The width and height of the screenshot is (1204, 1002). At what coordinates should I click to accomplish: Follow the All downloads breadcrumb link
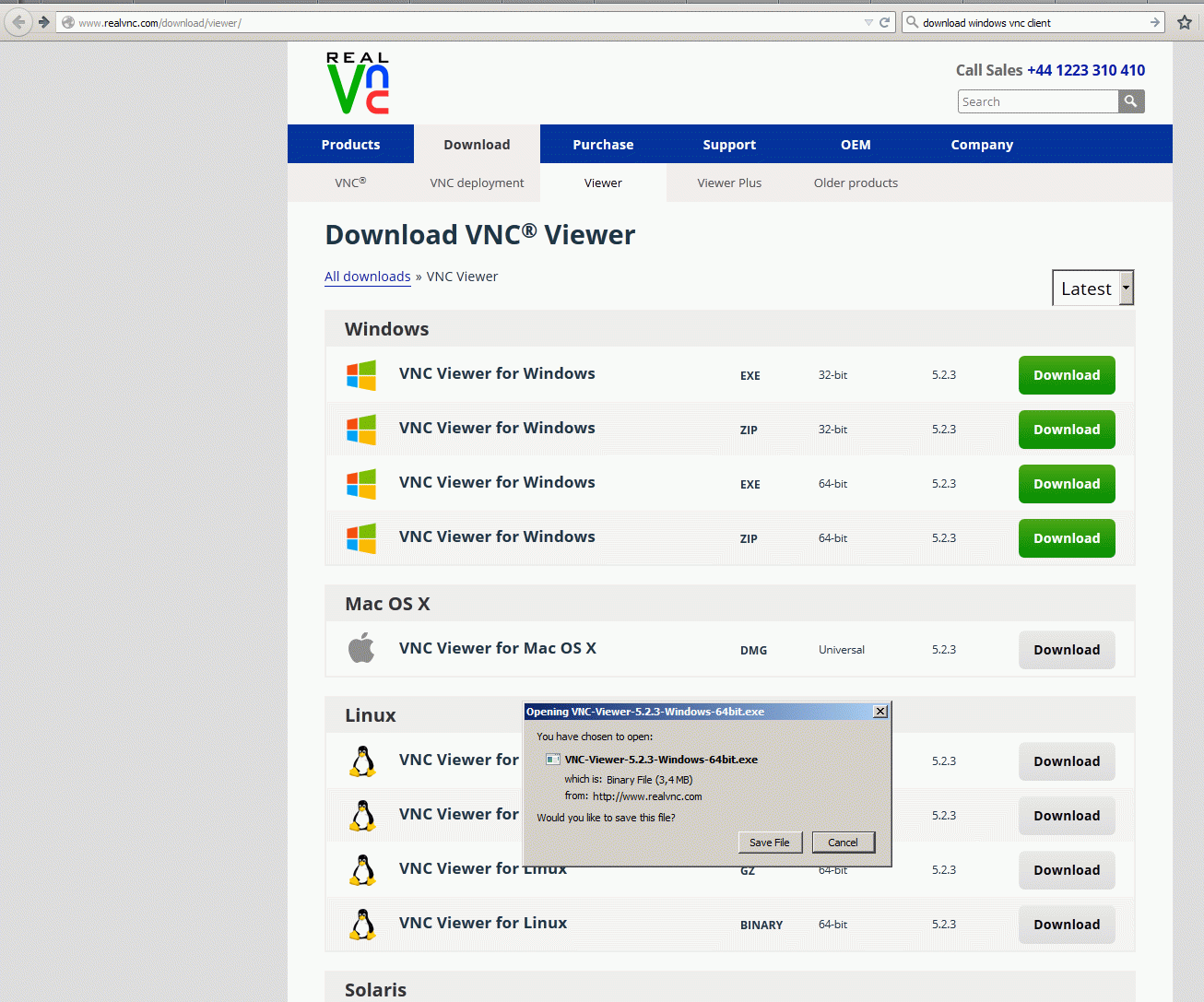point(368,277)
